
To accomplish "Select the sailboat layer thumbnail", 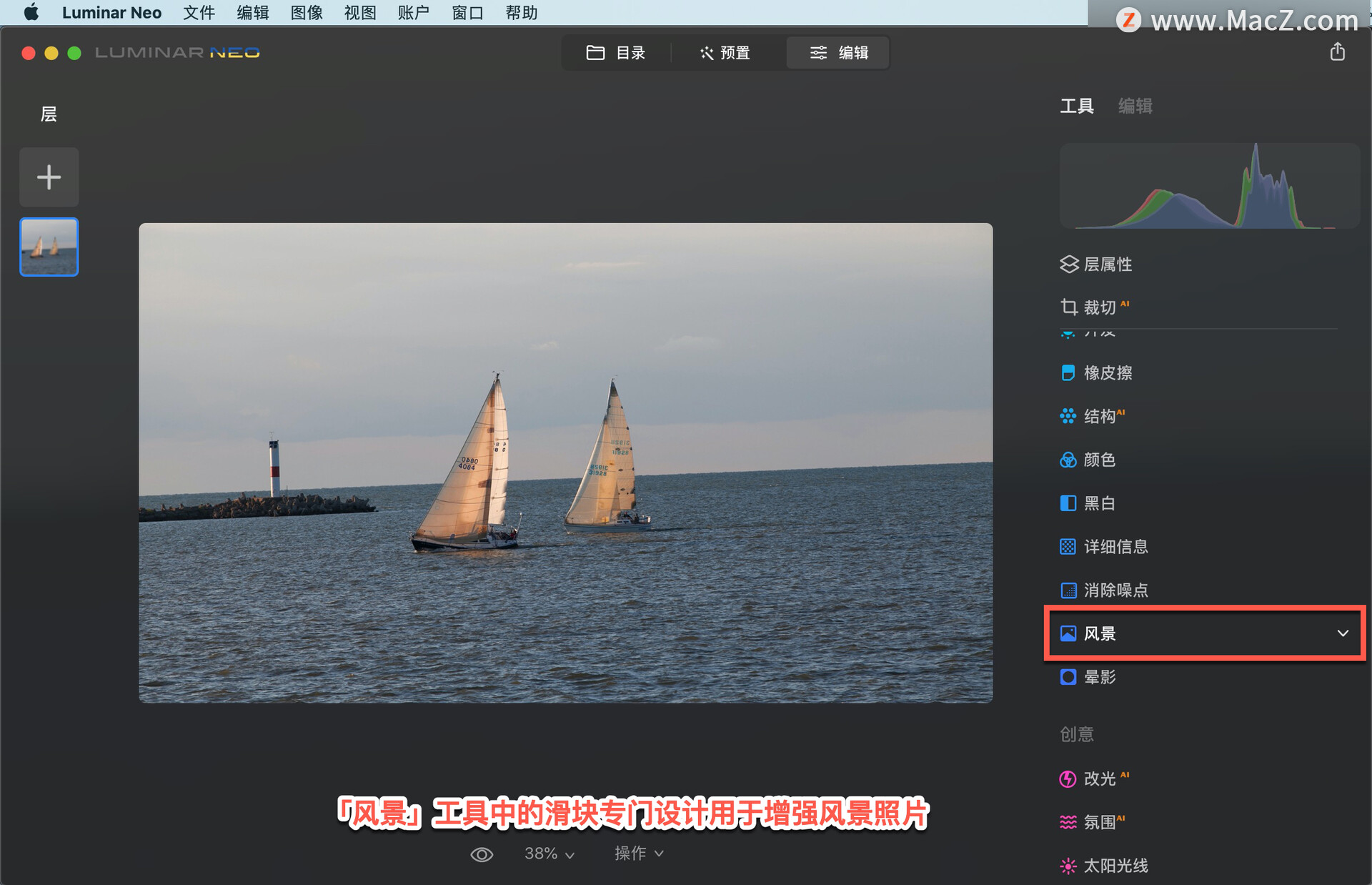I will tap(49, 247).
